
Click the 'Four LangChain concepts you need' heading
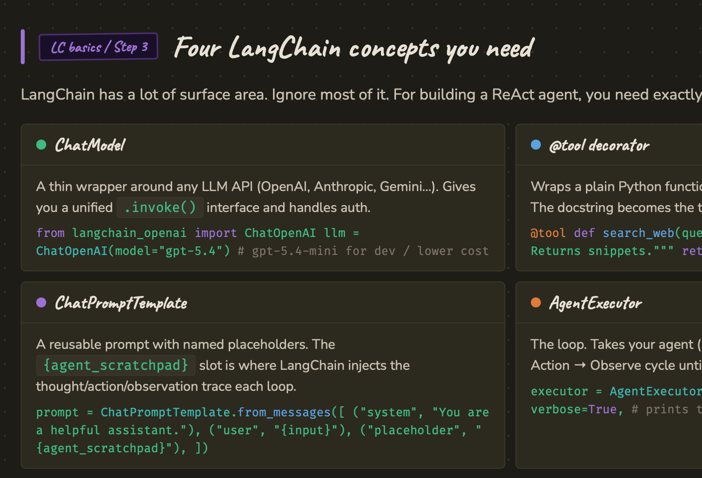pyautogui.click(x=354, y=48)
